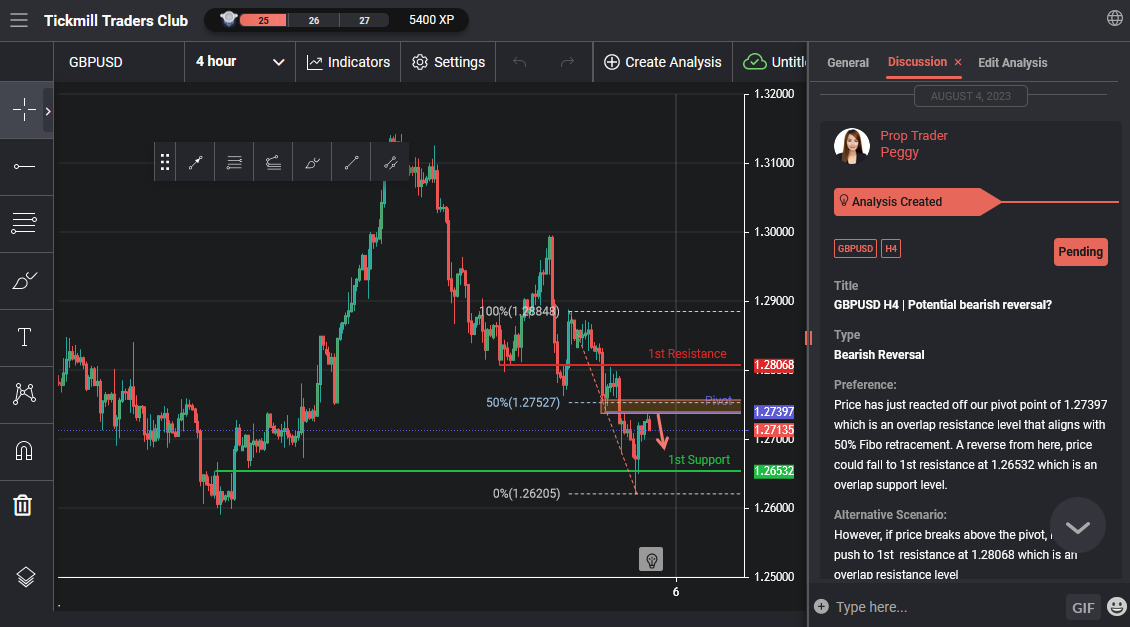Image resolution: width=1130 pixels, height=627 pixels.
Task: Click the redo arrow
Action: [567, 62]
